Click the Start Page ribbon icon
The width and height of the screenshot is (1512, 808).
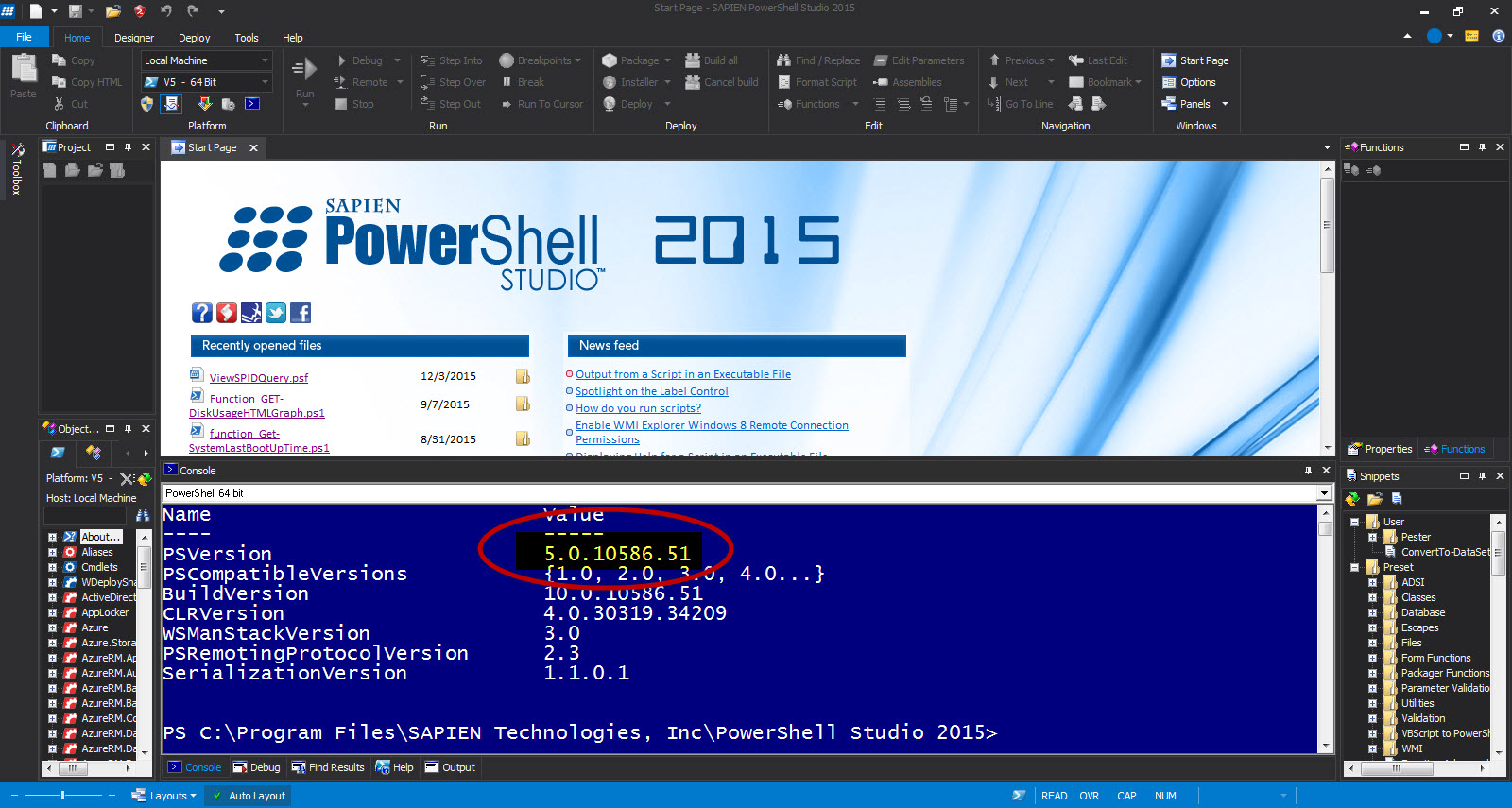coord(1169,60)
